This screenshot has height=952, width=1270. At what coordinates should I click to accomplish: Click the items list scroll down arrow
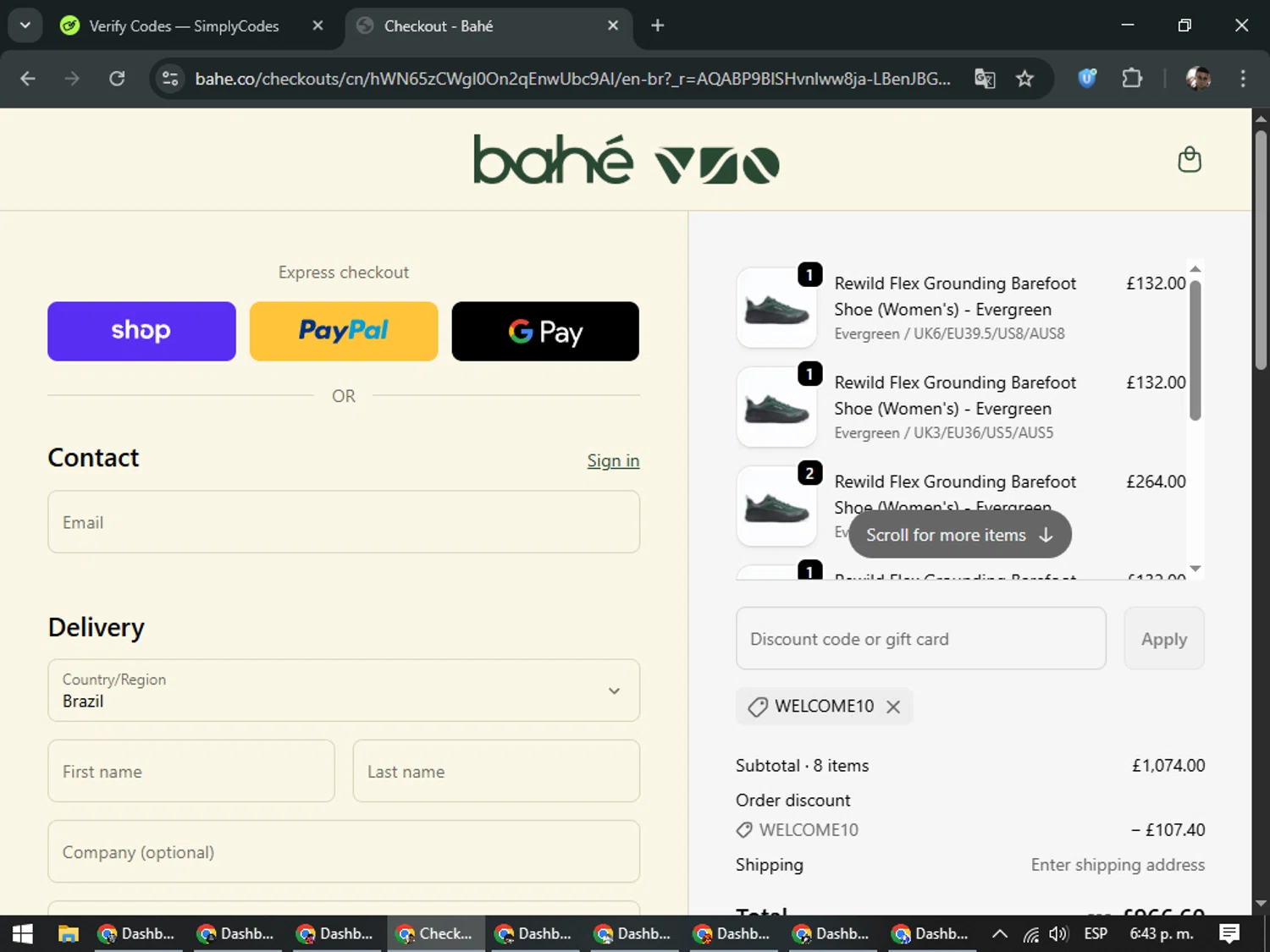click(x=1195, y=569)
